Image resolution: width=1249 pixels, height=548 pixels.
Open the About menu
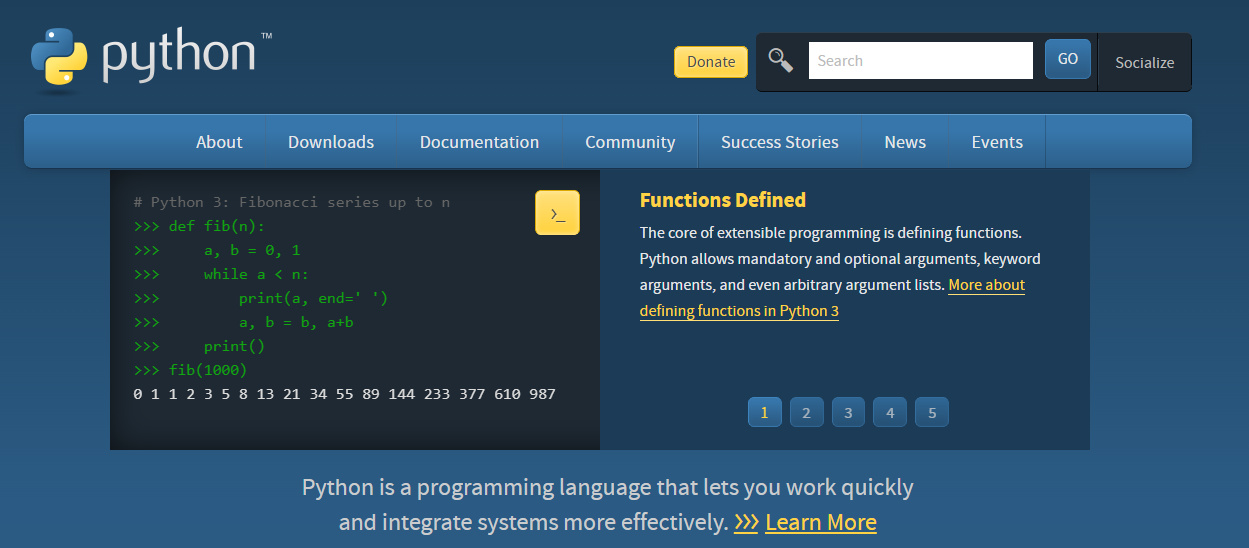pos(219,142)
